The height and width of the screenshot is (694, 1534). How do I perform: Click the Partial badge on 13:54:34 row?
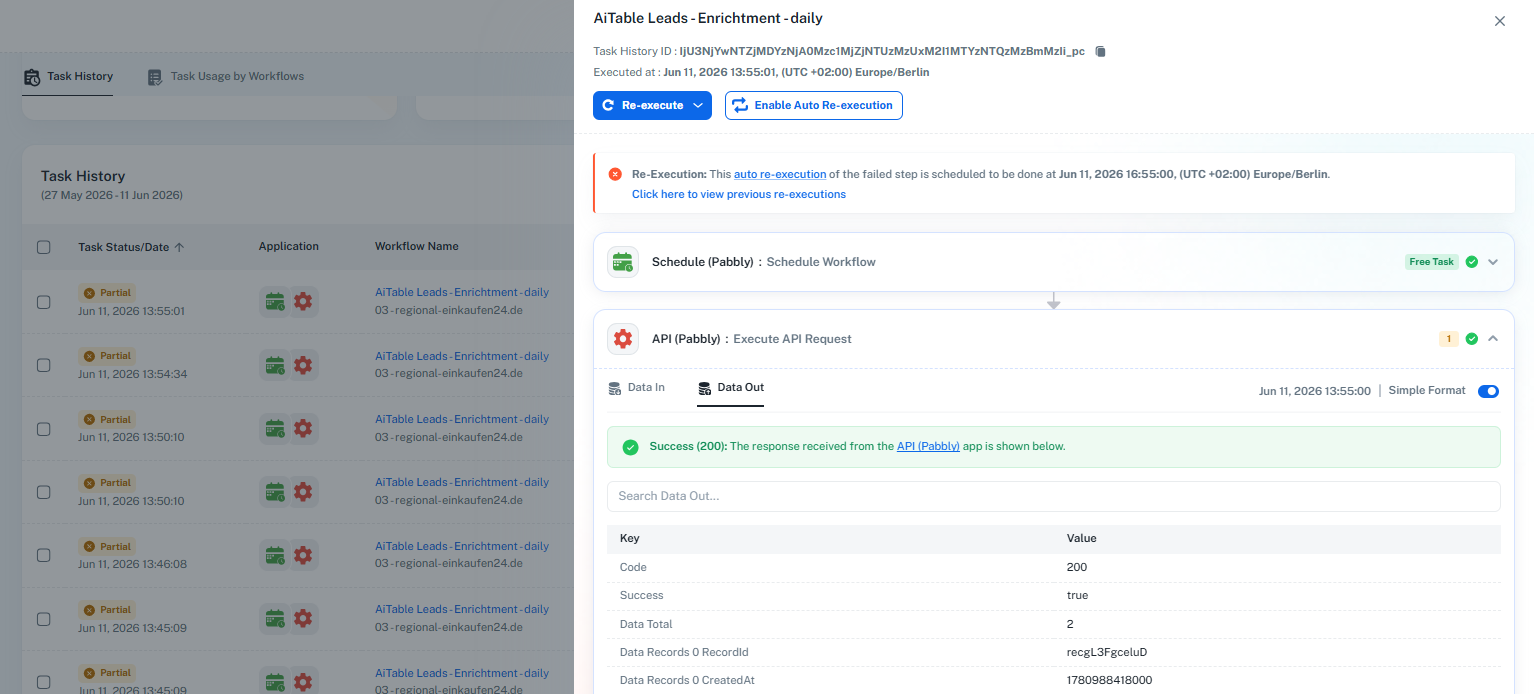108,356
